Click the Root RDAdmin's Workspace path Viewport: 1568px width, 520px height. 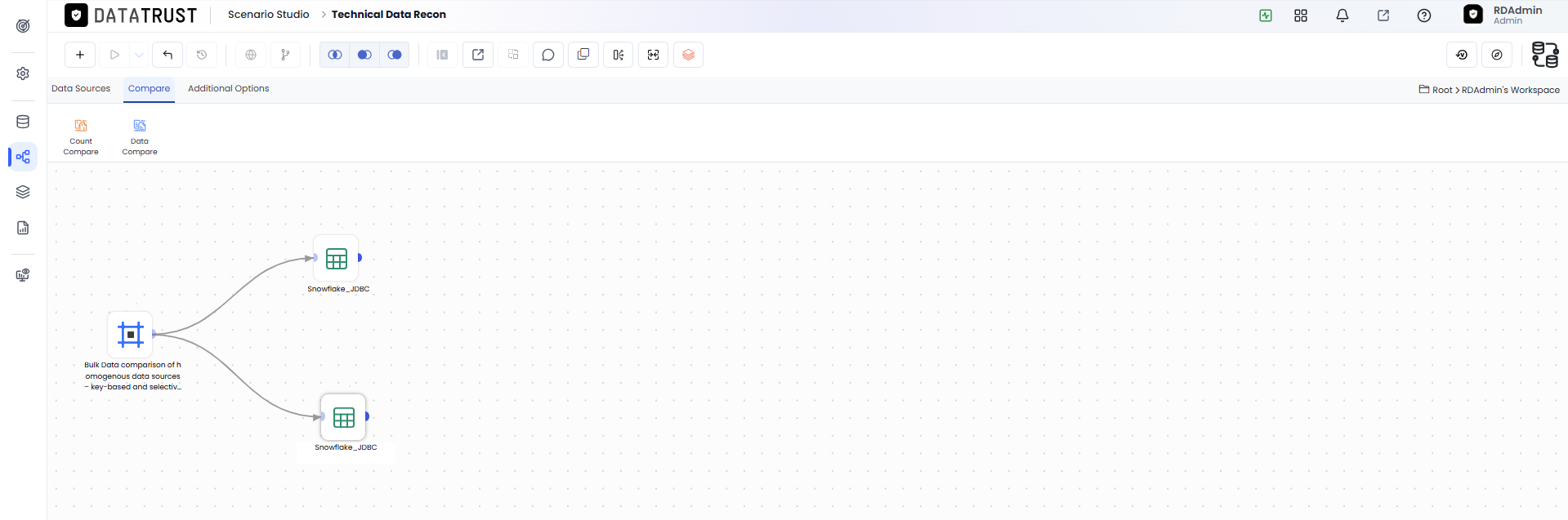pyautogui.click(x=1490, y=90)
